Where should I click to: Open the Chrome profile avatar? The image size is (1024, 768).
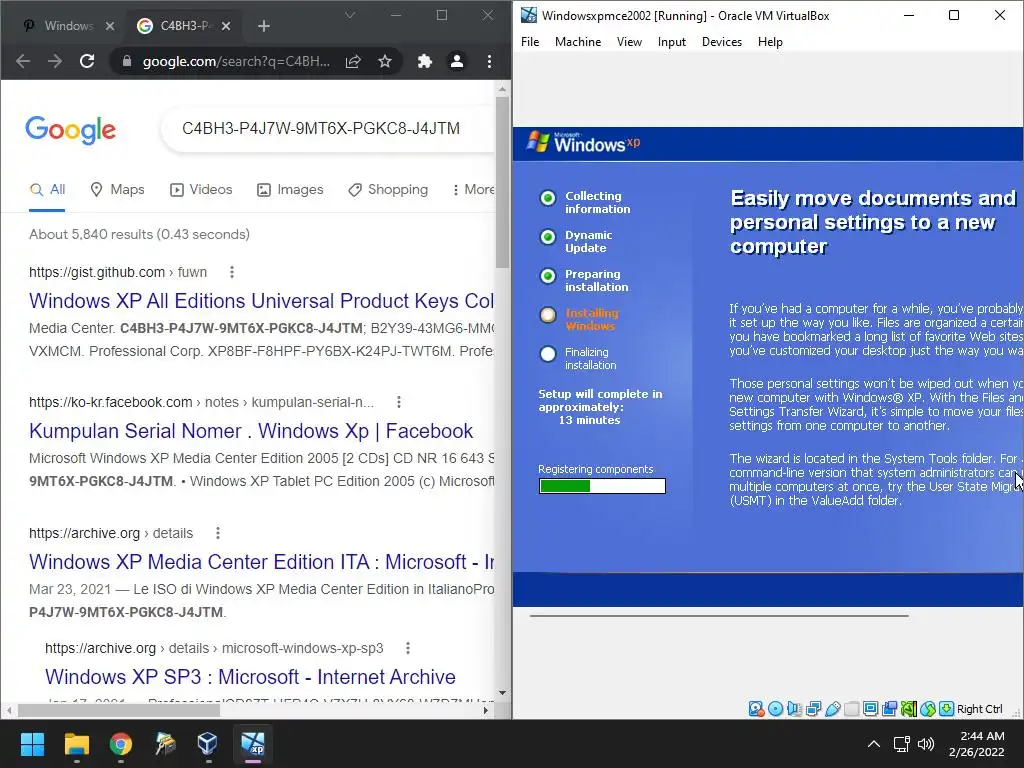pyautogui.click(x=457, y=61)
